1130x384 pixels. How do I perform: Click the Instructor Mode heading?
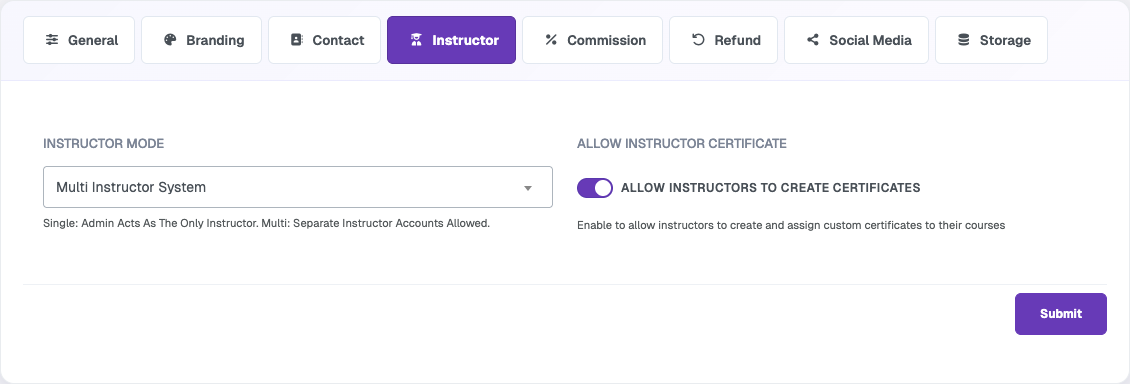(x=104, y=144)
